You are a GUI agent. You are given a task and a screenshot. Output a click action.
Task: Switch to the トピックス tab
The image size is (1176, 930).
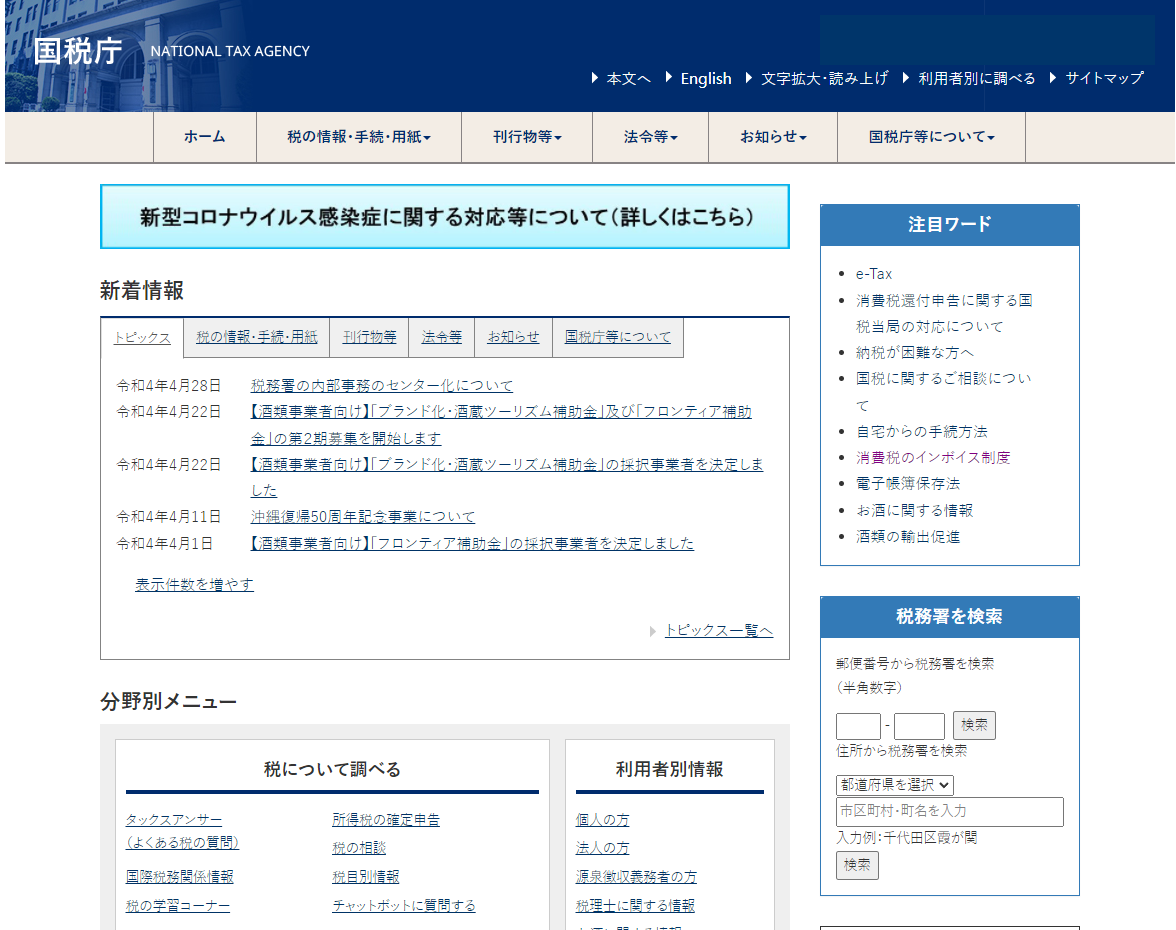[141, 337]
